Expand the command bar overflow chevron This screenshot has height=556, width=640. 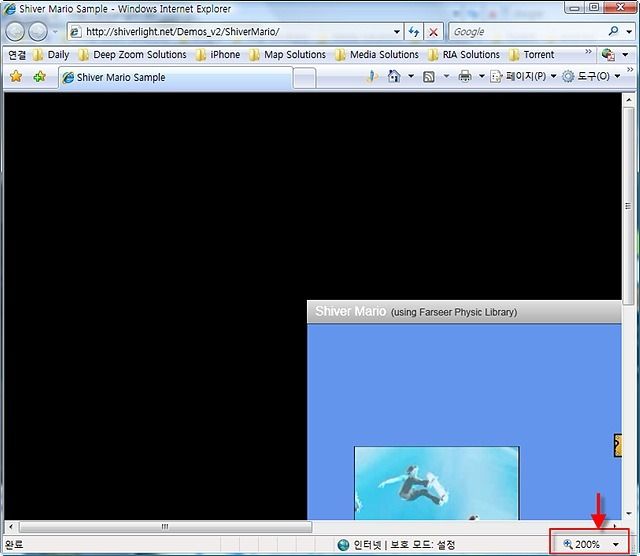[630, 70]
